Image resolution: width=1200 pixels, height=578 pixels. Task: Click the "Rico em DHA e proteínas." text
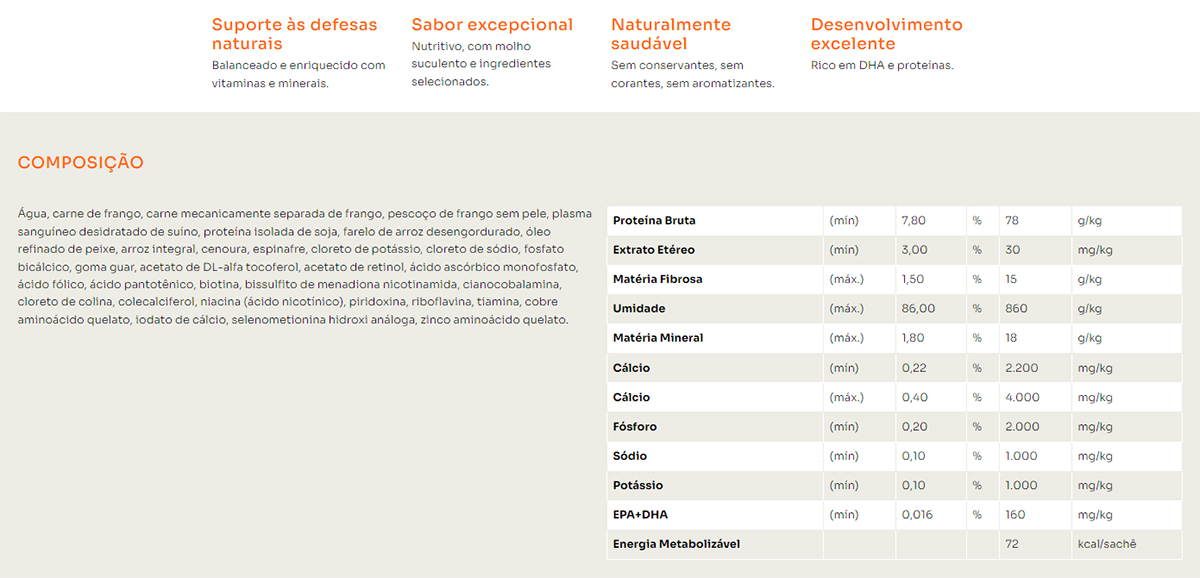point(882,65)
